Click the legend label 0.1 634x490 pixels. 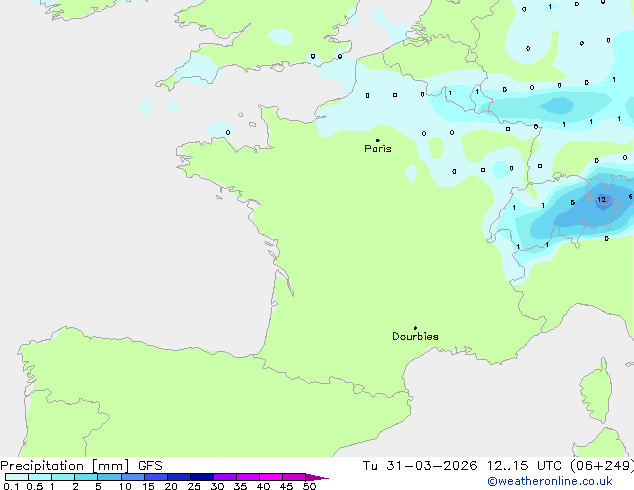[x=11, y=486]
